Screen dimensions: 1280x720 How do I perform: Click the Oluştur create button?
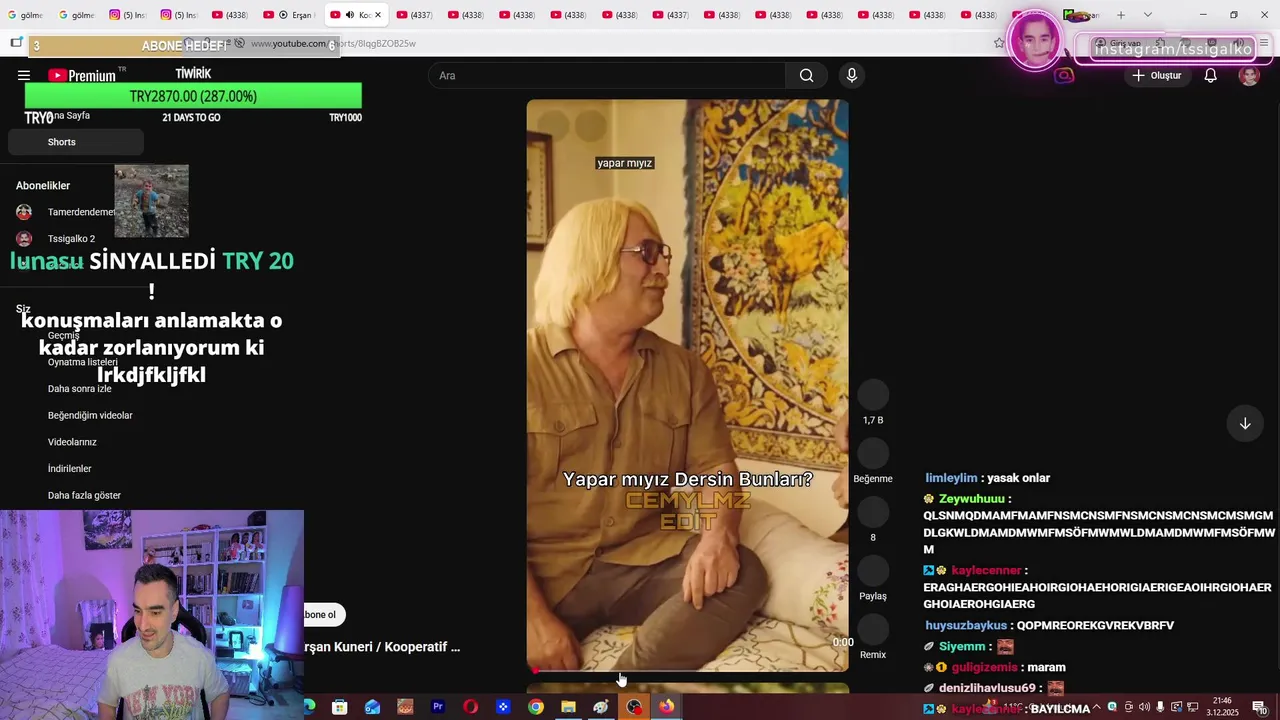[1157, 76]
